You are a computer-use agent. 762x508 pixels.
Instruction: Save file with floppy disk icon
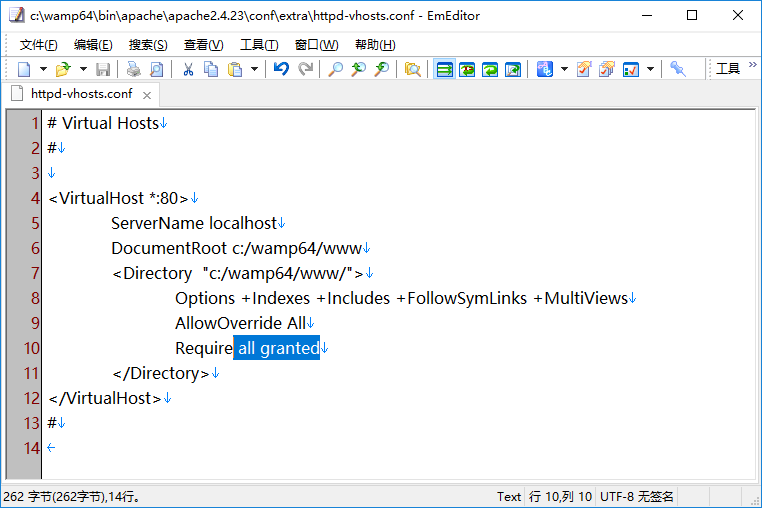[x=103, y=70]
